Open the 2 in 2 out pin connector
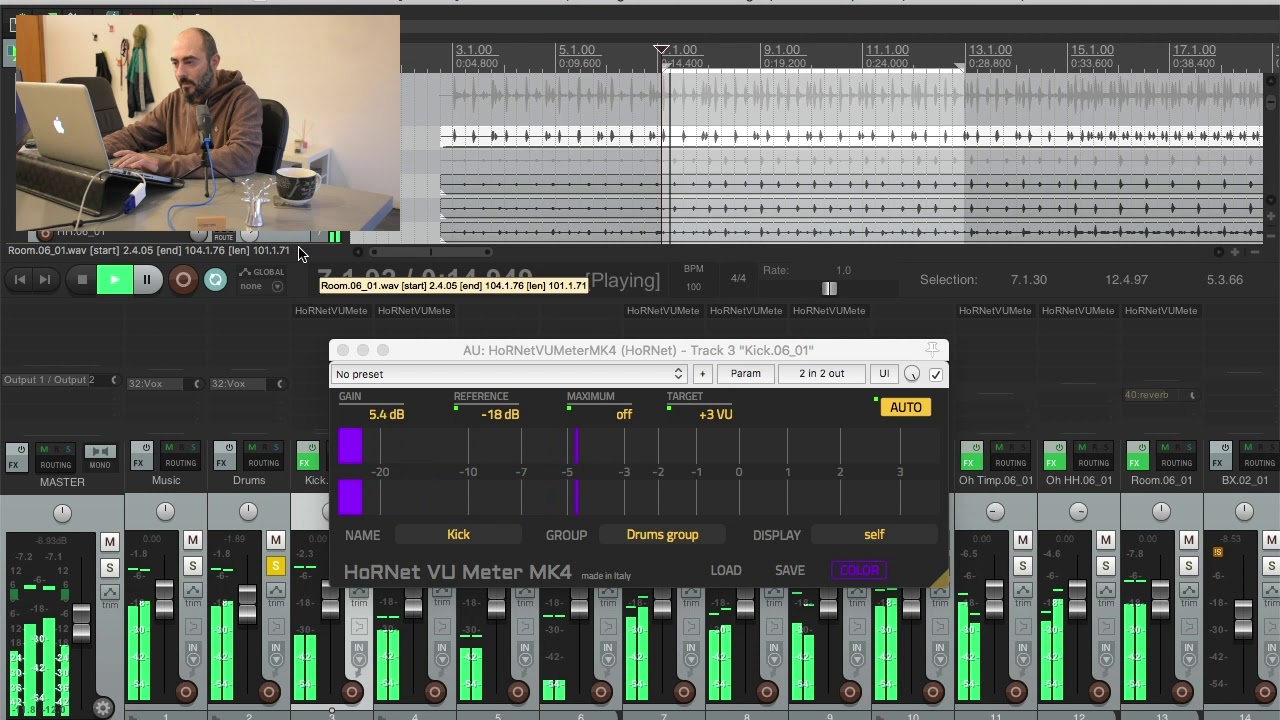The height and width of the screenshot is (720, 1280). pos(821,374)
